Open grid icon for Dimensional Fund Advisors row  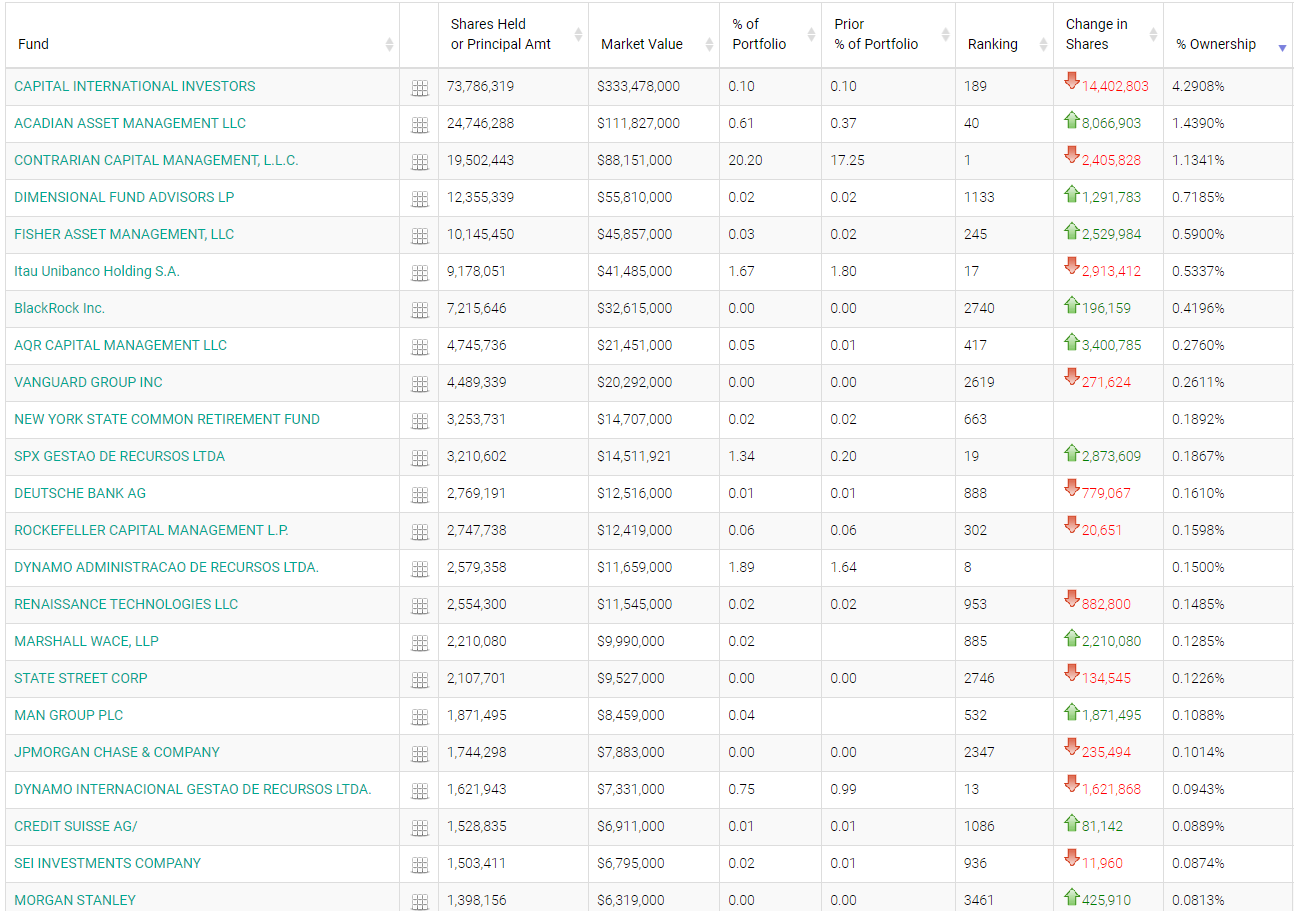420,199
